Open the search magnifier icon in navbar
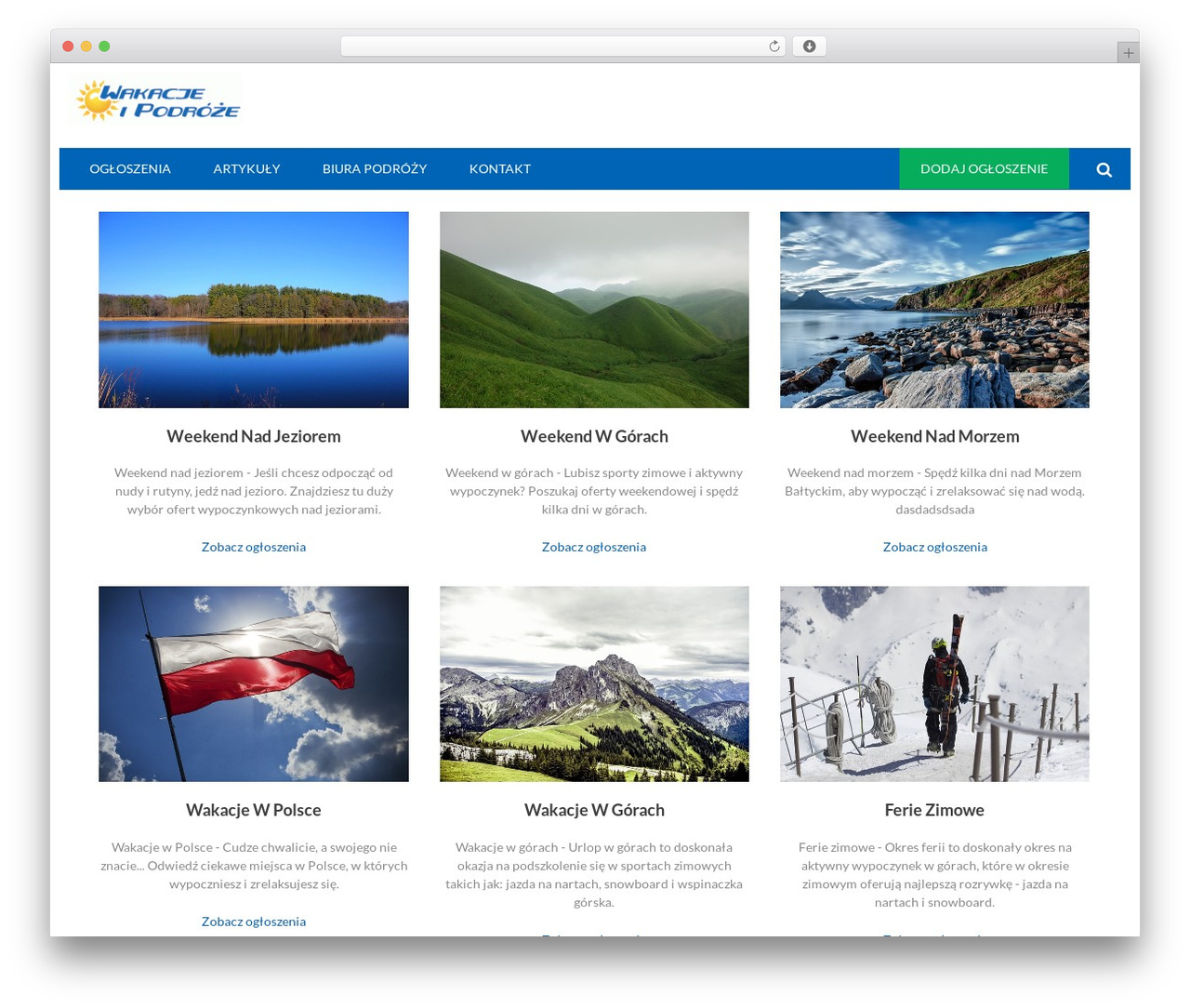Viewport: 1190px width, 1008px height. 1104,169
